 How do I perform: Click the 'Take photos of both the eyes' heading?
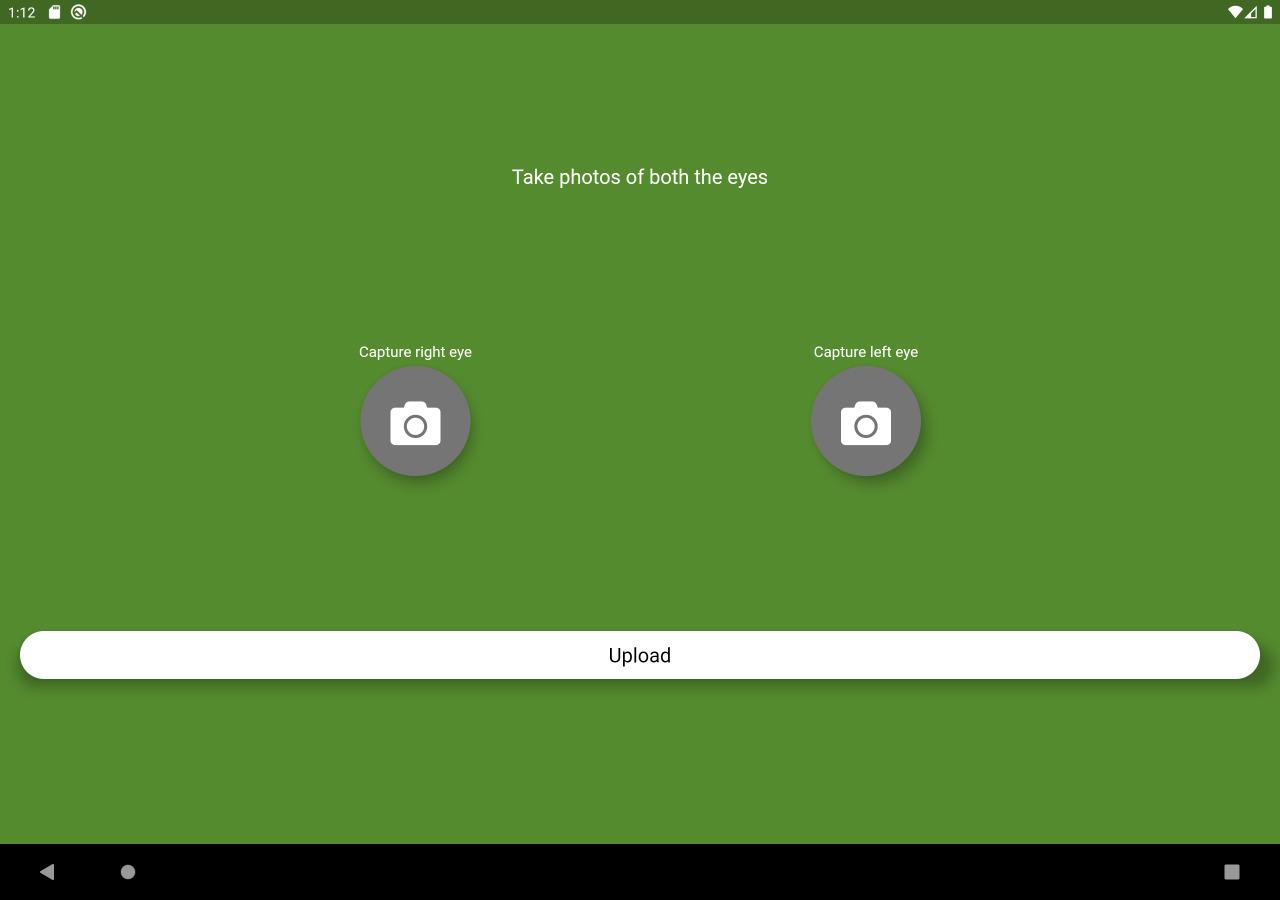[x=640, y=177]
